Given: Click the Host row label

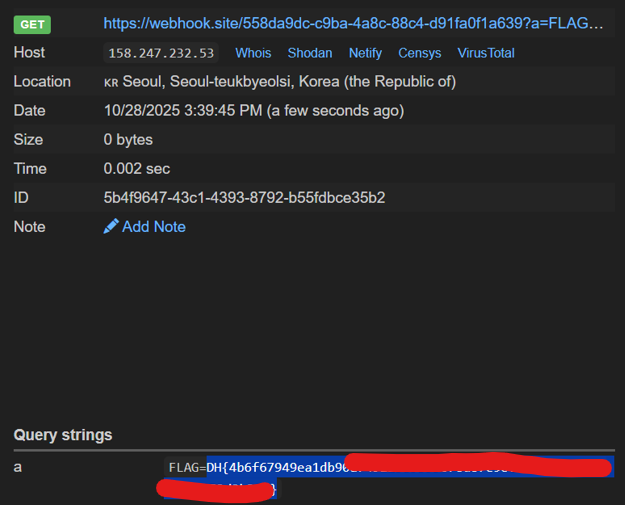Looking at the screenshot, I should 29,52.
